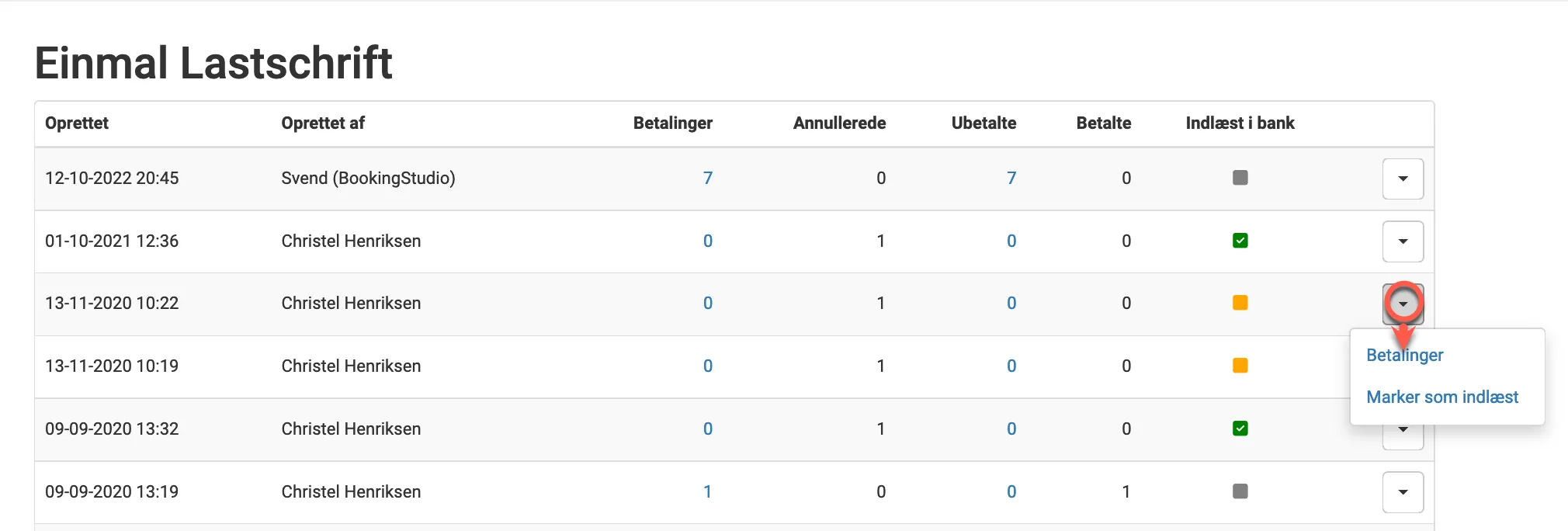Viewport: 1568px width, 531px height.
Task: Expand actions for the 01-10-2021 12:36 row
Action: click(x=1403, y=241)
